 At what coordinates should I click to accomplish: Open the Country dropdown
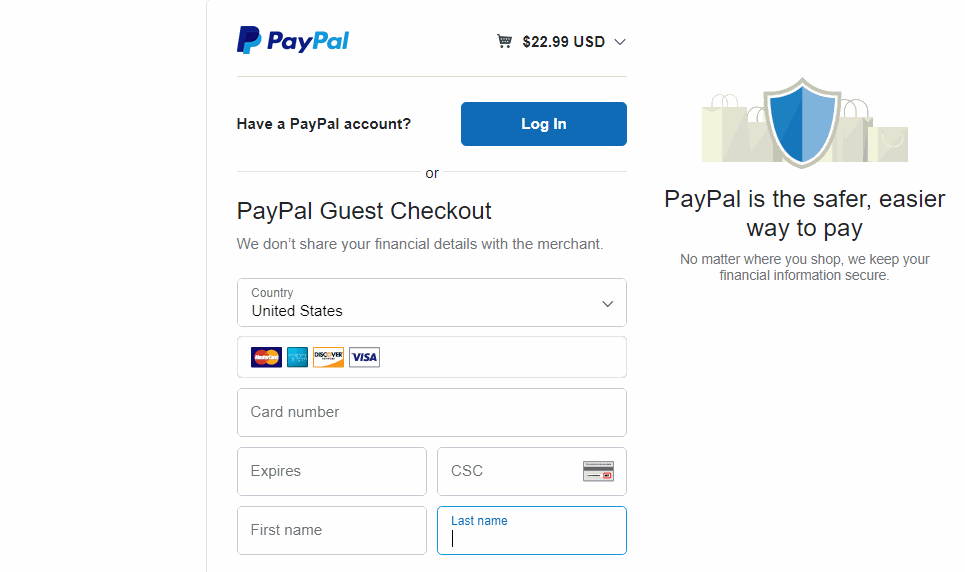[432, 302]
